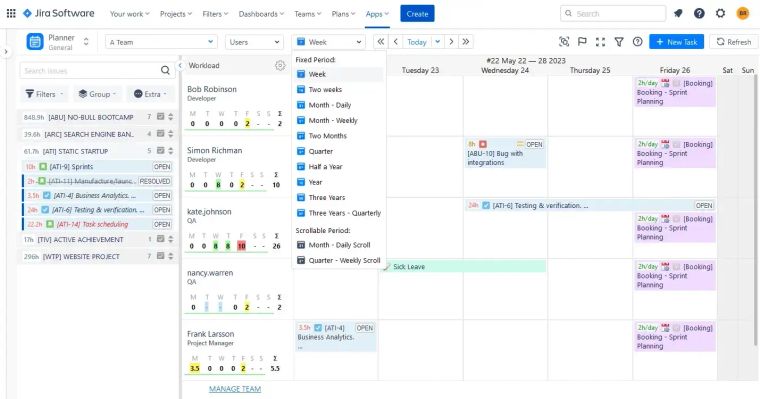Go to next week arrow
760x399 pixels.
click(x=451, y=42)
